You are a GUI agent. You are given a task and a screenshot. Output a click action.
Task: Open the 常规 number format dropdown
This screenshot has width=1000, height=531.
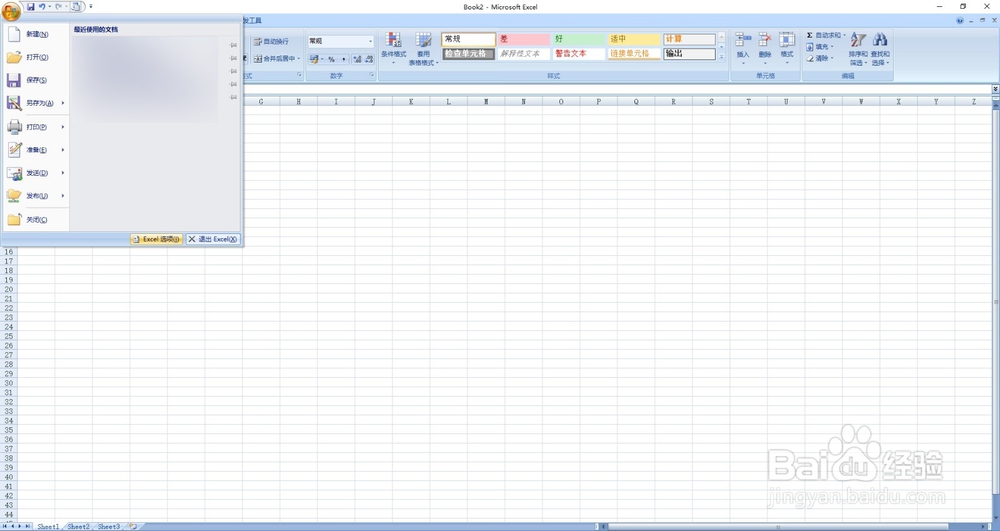coord(370,41)
